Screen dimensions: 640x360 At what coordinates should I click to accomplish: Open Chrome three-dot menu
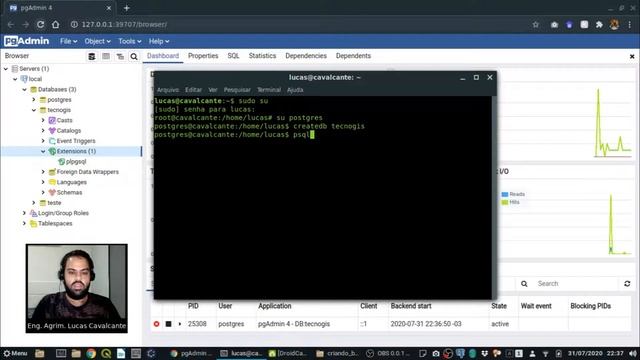point(630,25)
